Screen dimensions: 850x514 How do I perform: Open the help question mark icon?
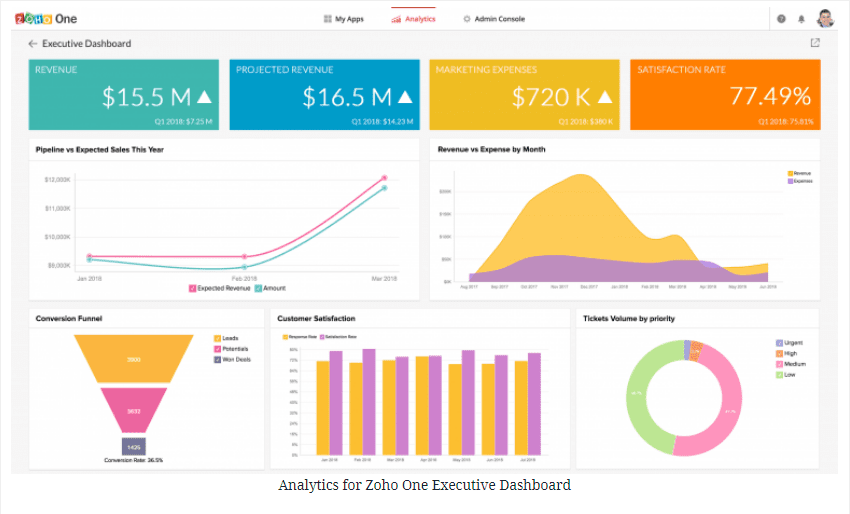click(781, 19)
